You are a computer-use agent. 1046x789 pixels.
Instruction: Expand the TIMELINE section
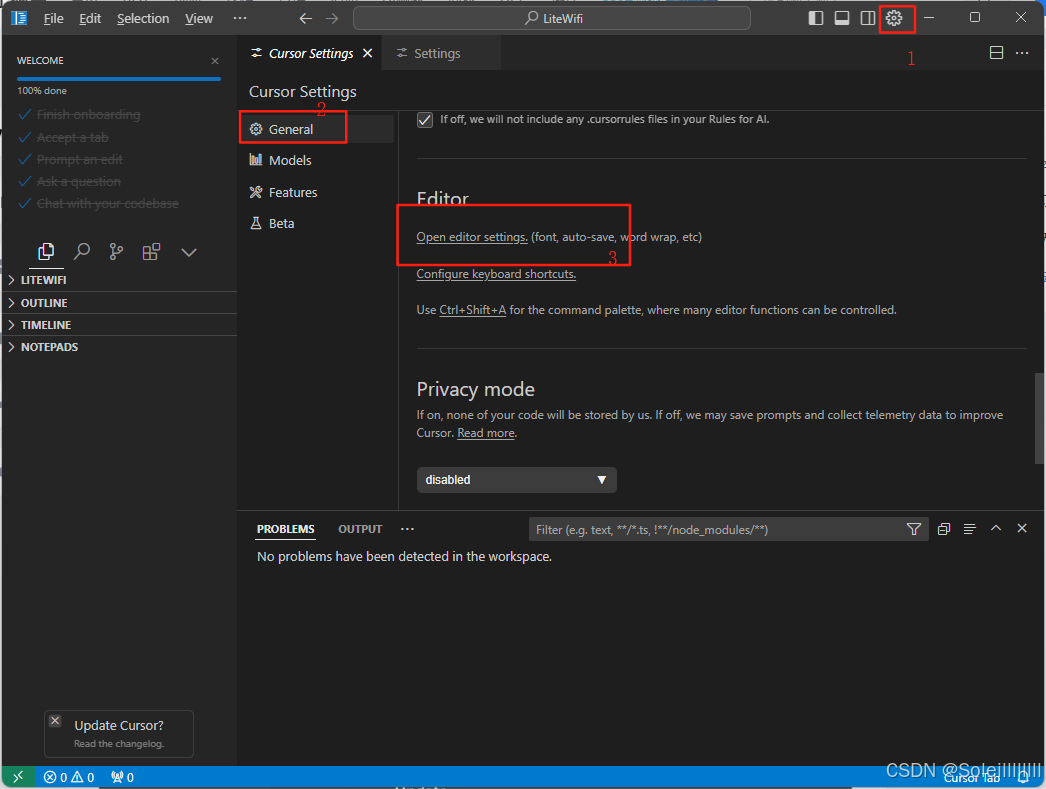click(x=120, y=325)
